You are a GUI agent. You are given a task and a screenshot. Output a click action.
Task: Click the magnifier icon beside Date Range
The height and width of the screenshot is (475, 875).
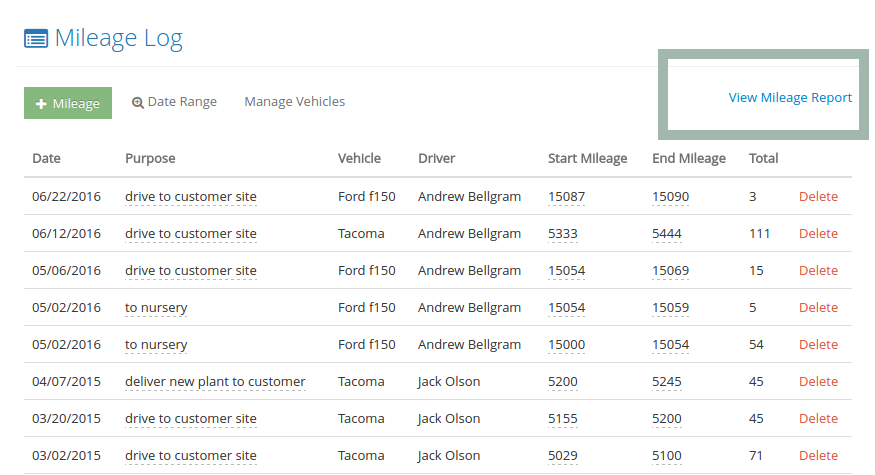(x=137, y=103)
